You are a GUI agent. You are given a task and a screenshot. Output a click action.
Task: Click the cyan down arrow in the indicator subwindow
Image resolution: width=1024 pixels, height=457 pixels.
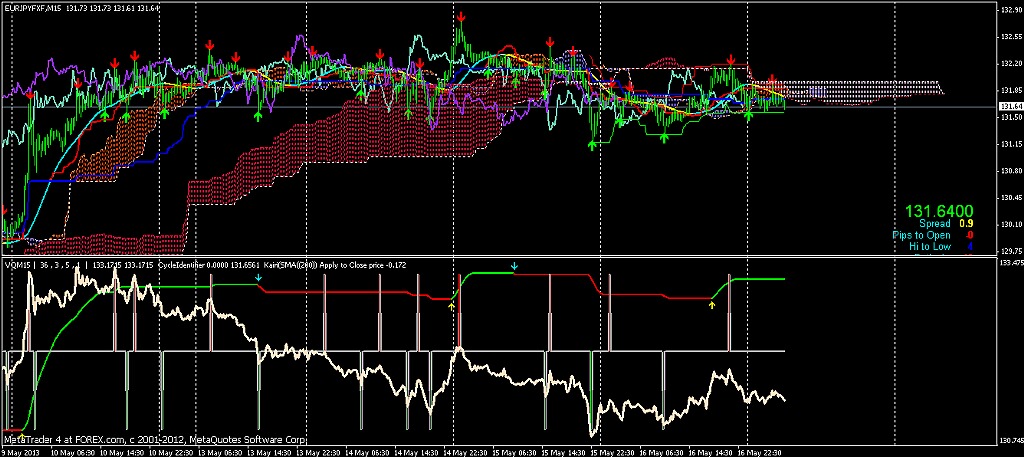pos(514,267)
